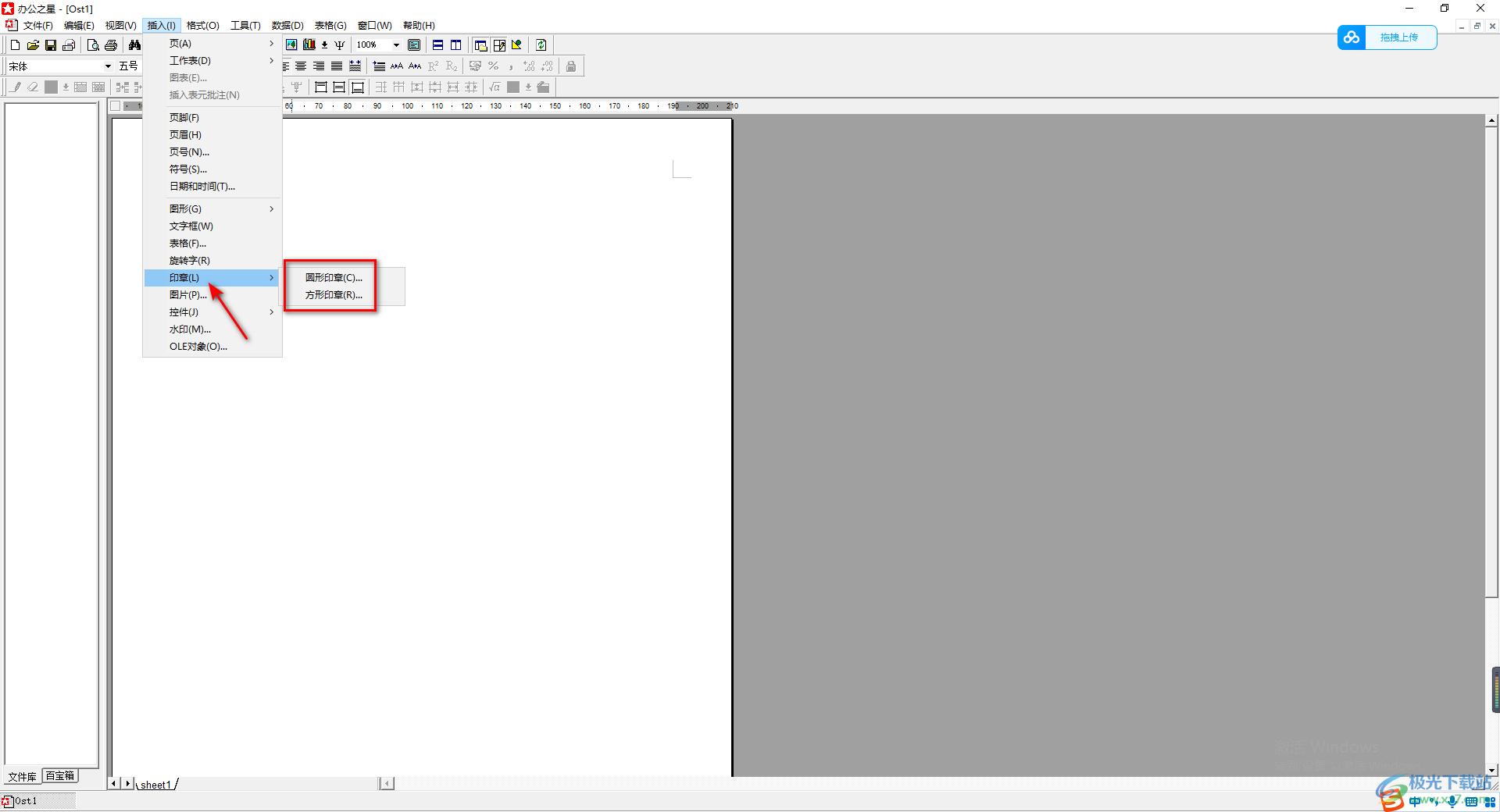Click the Open file folder icon
Screen dimensions: 1500x812
tap(33, 45)
